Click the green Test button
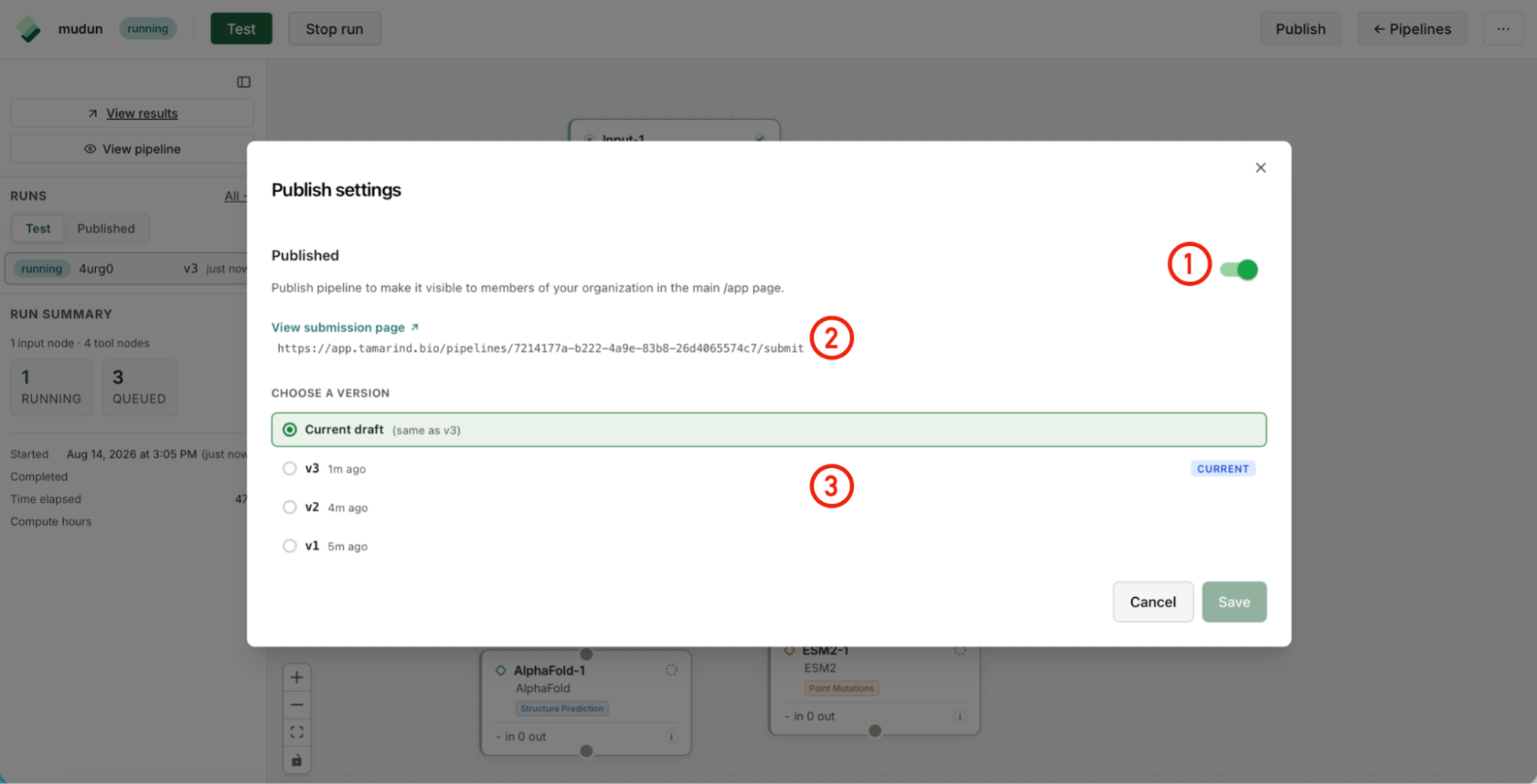1537x784 pixels. 241,28
